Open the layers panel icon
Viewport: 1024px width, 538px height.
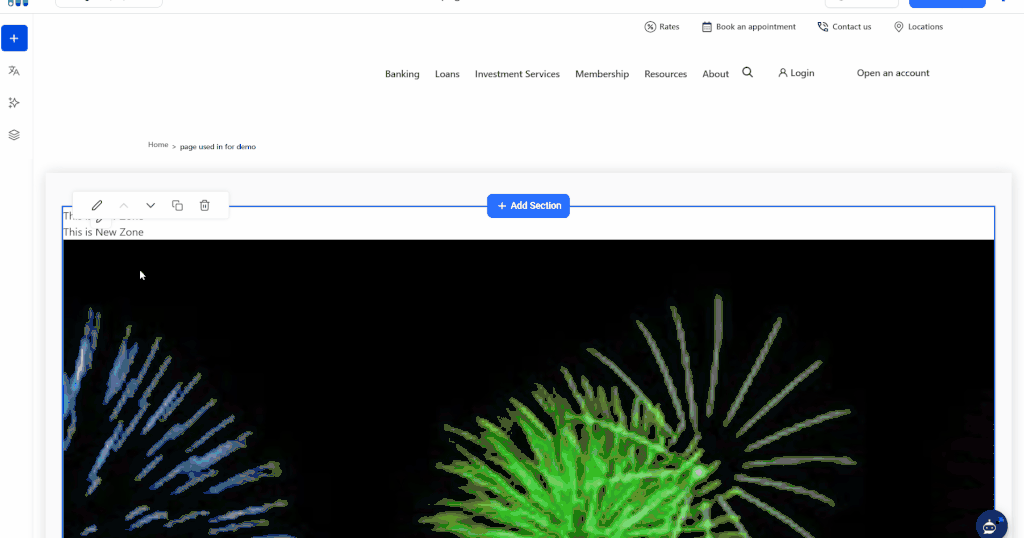14,134
